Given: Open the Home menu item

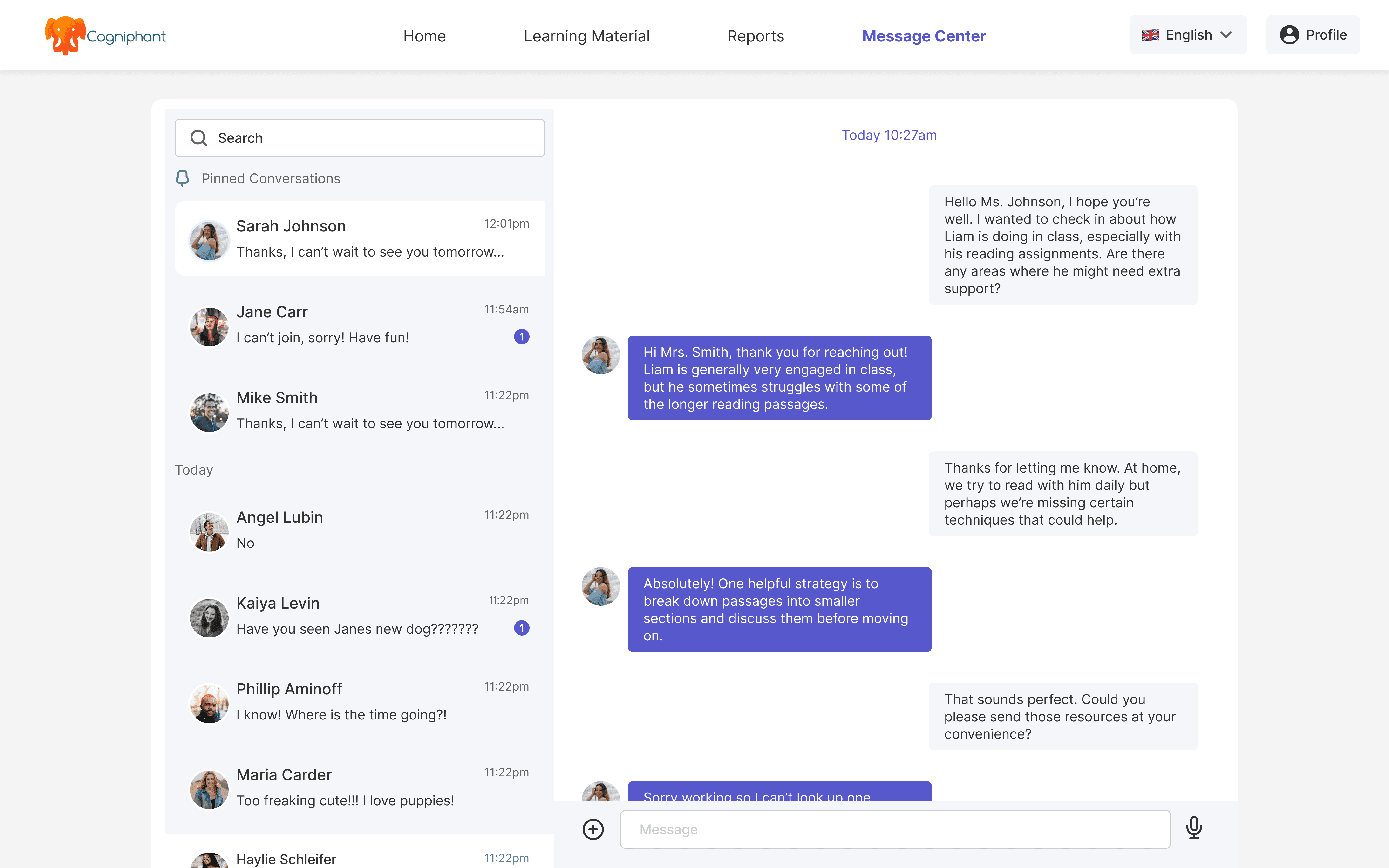Looking at the screenshot, I should pyautogui.click(x=424, y=36).
